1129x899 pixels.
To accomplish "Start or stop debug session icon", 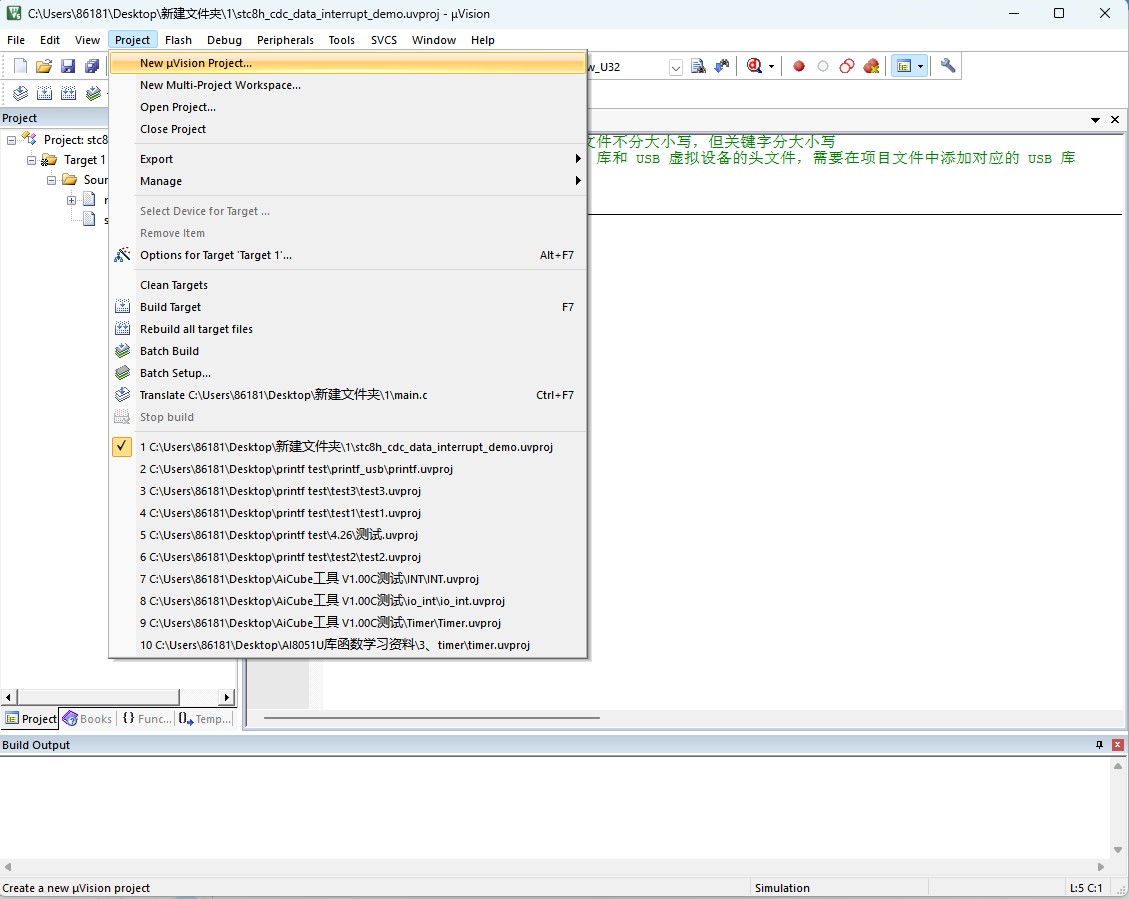I will coord(754,66).
